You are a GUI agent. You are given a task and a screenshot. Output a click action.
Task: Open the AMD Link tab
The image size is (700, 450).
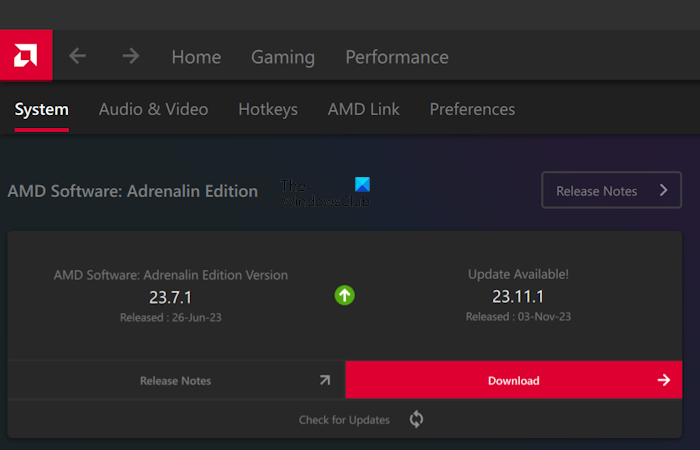[x=364, y=109]
